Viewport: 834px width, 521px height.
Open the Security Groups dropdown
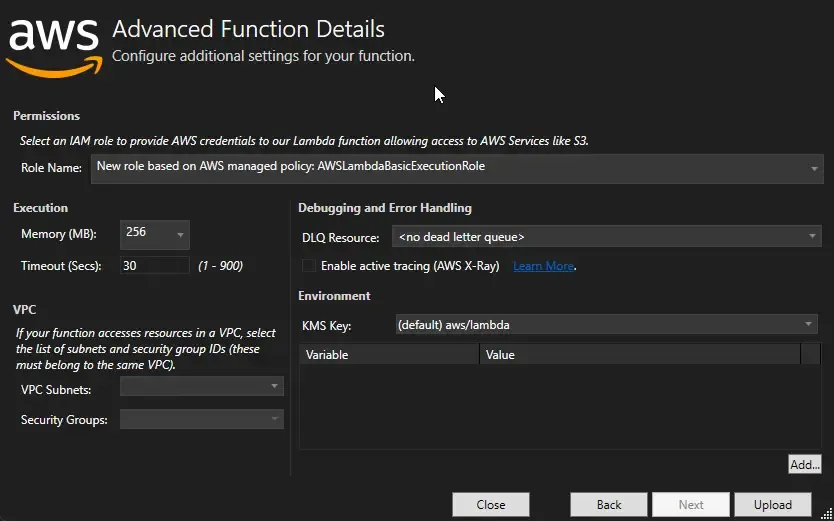[202, 419]
